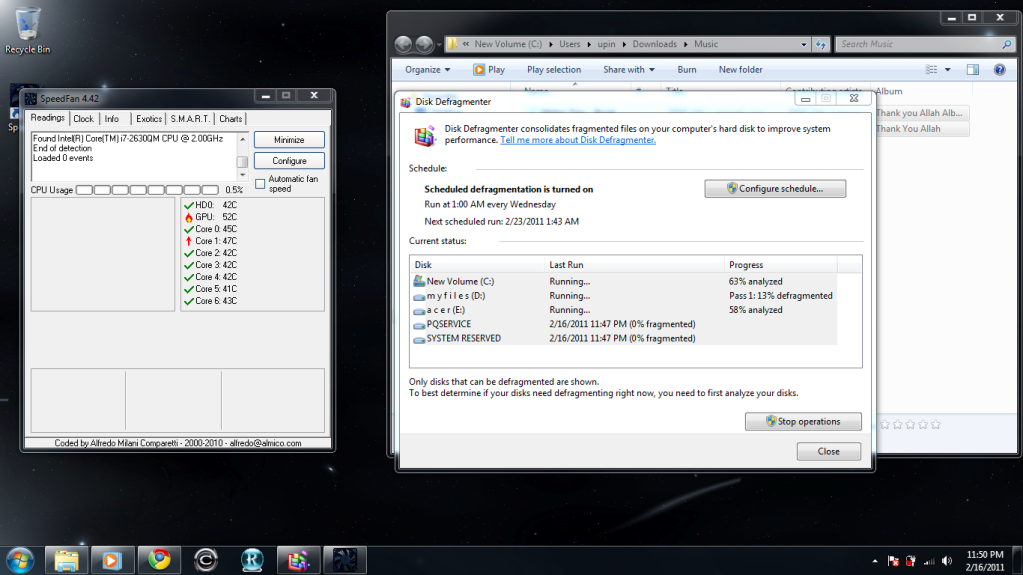The image size is (1023, 575).
Task: Open the Clock tab in SpeedFan
Action: [84, 119]
